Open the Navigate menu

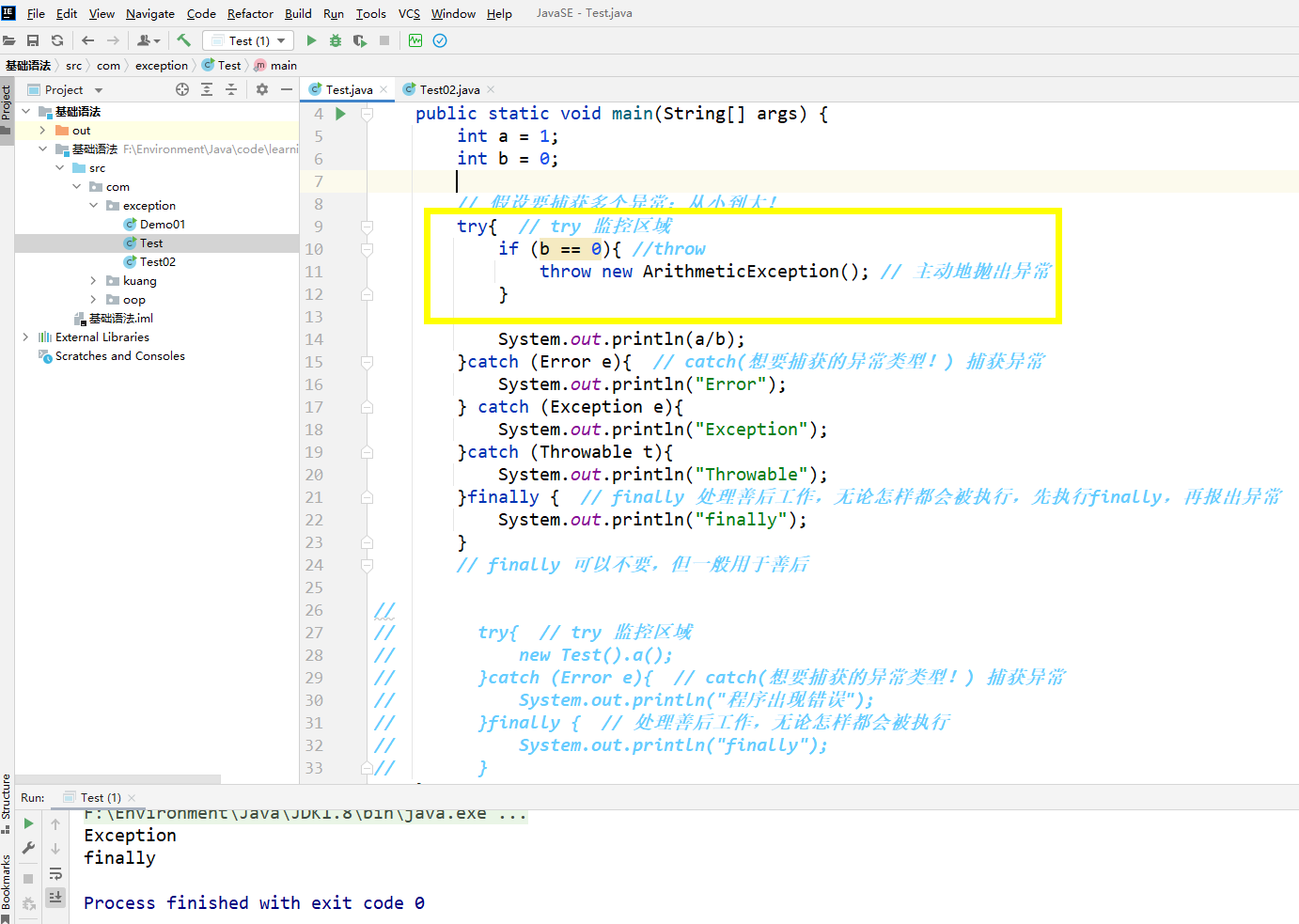click(150, 14)
